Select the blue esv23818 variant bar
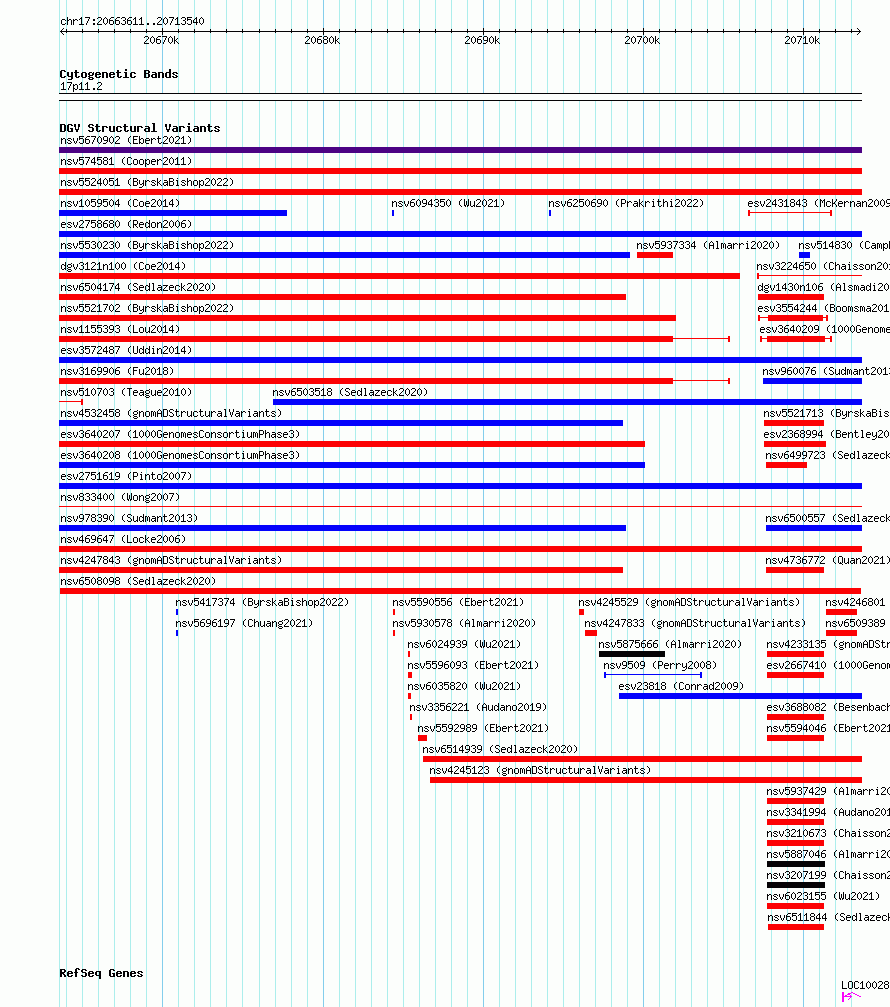This screenshot has width=890, height=1007. [x=740, y=696]
